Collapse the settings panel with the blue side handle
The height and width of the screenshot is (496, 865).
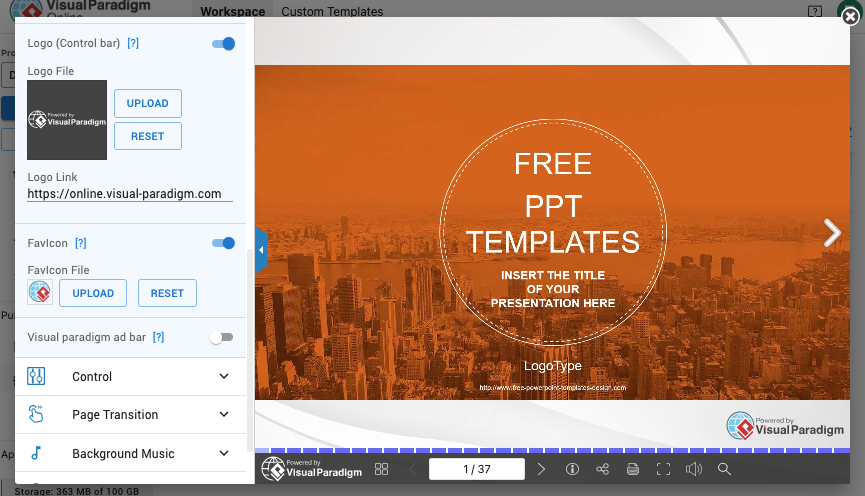click(x=261, y=250)
